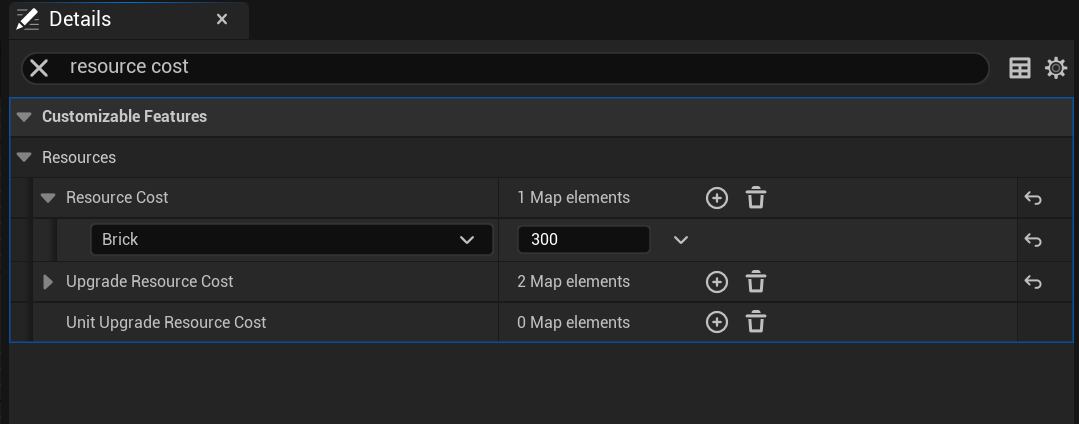This screenshot has height=424, width=1079.
Task: Add element to Upgrade Resource Cost
Action: click(716, 282)
